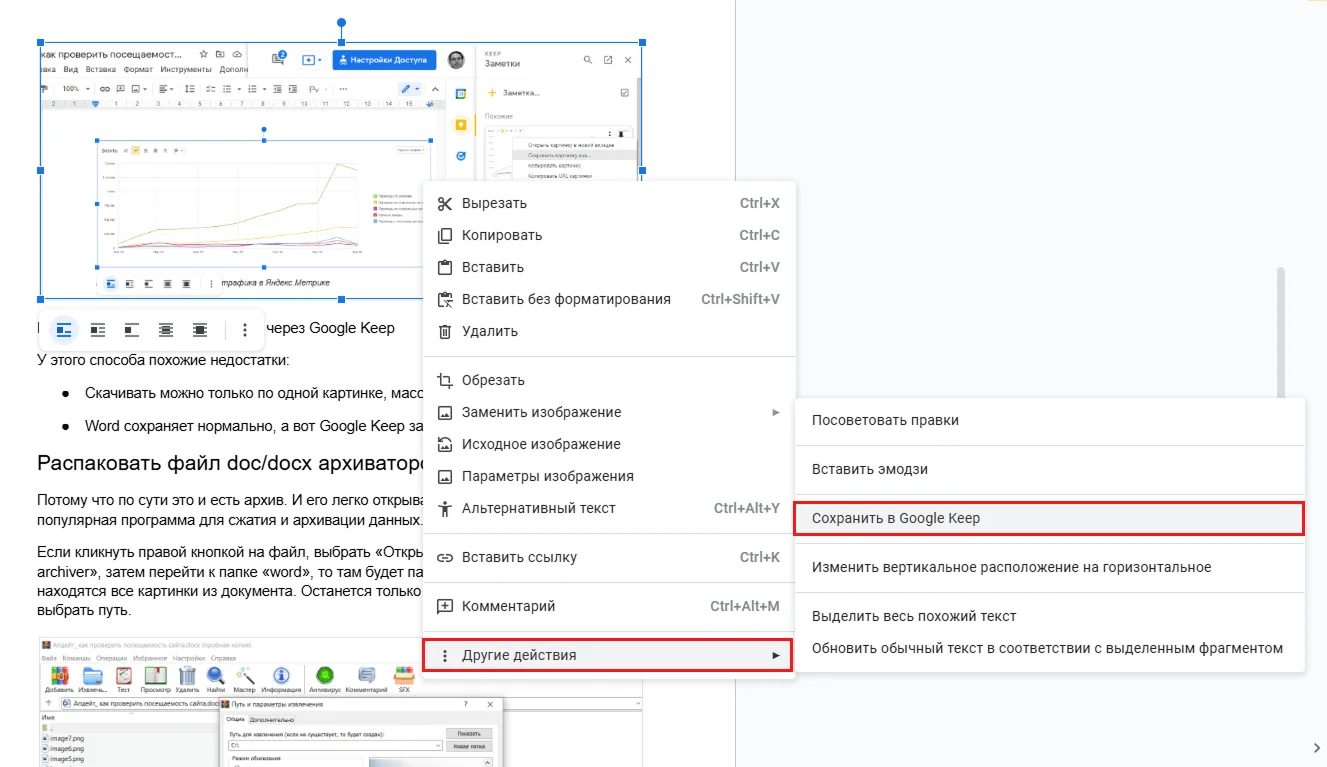Screen dimensions: 1327x767
Task: Open three-dot image options in floating toolbar
Action: (245, 329)
